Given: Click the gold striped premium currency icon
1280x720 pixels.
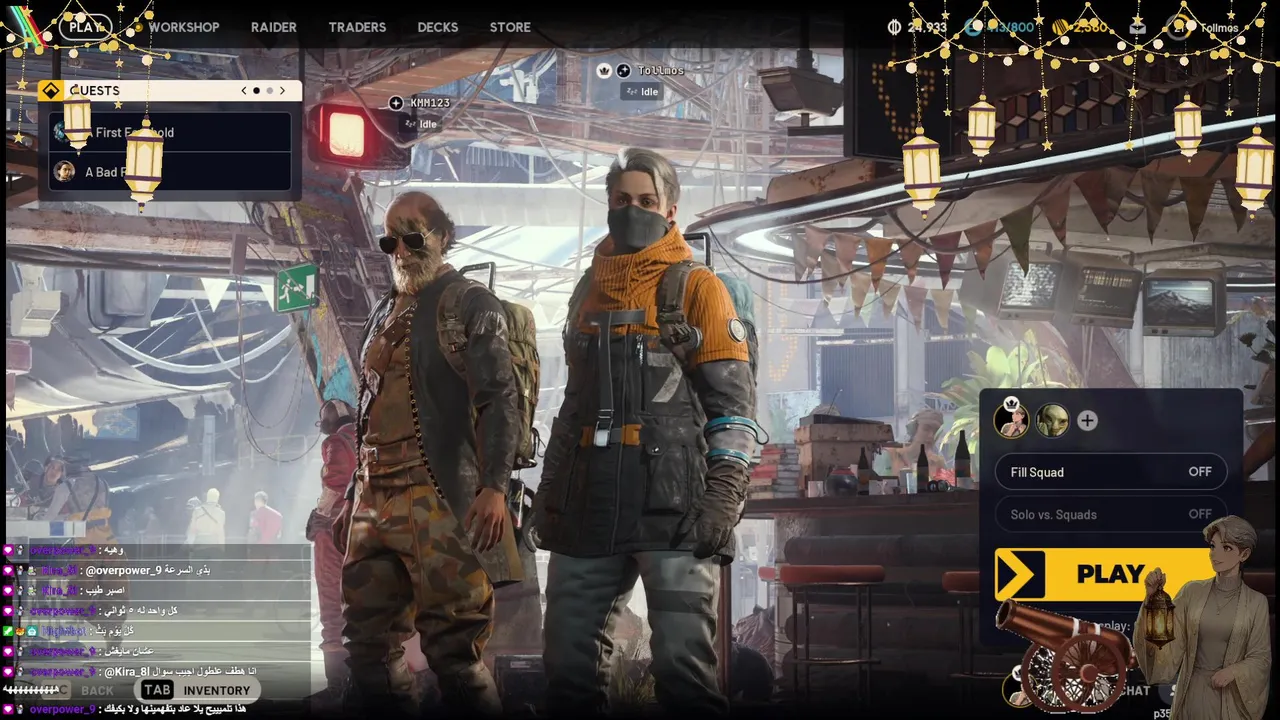Looking at the screenshot, I should tap(1060, 27).
